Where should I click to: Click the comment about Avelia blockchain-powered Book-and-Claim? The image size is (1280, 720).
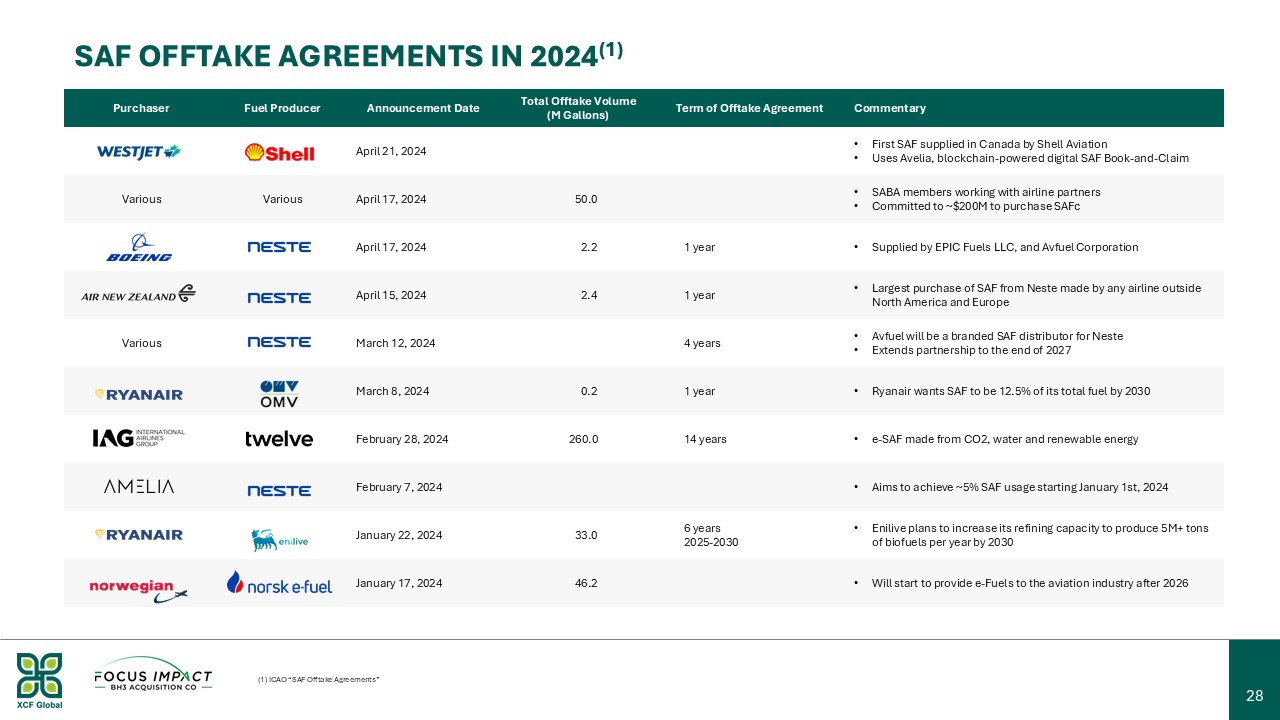click(x=1030, y=158)
